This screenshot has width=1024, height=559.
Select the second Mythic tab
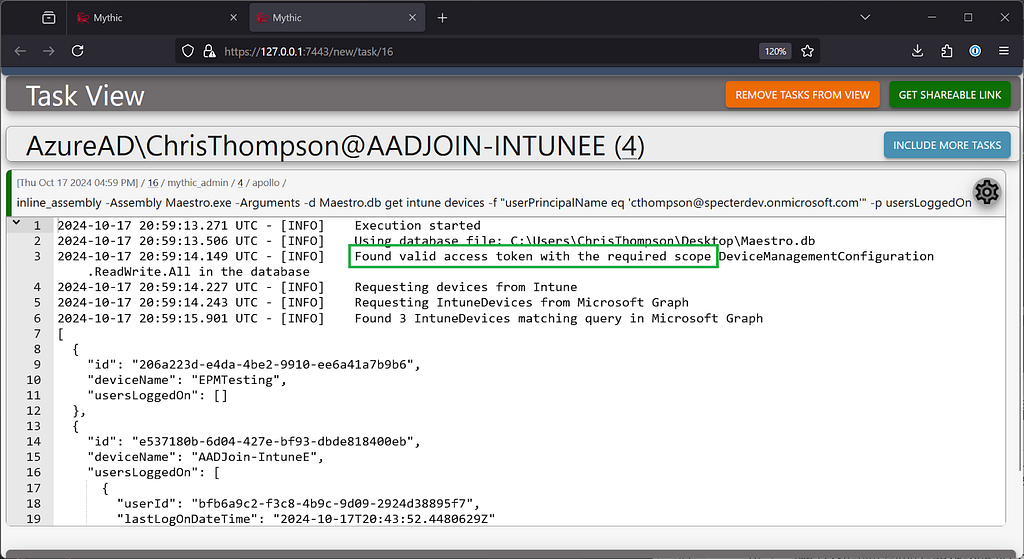point(337,18)
